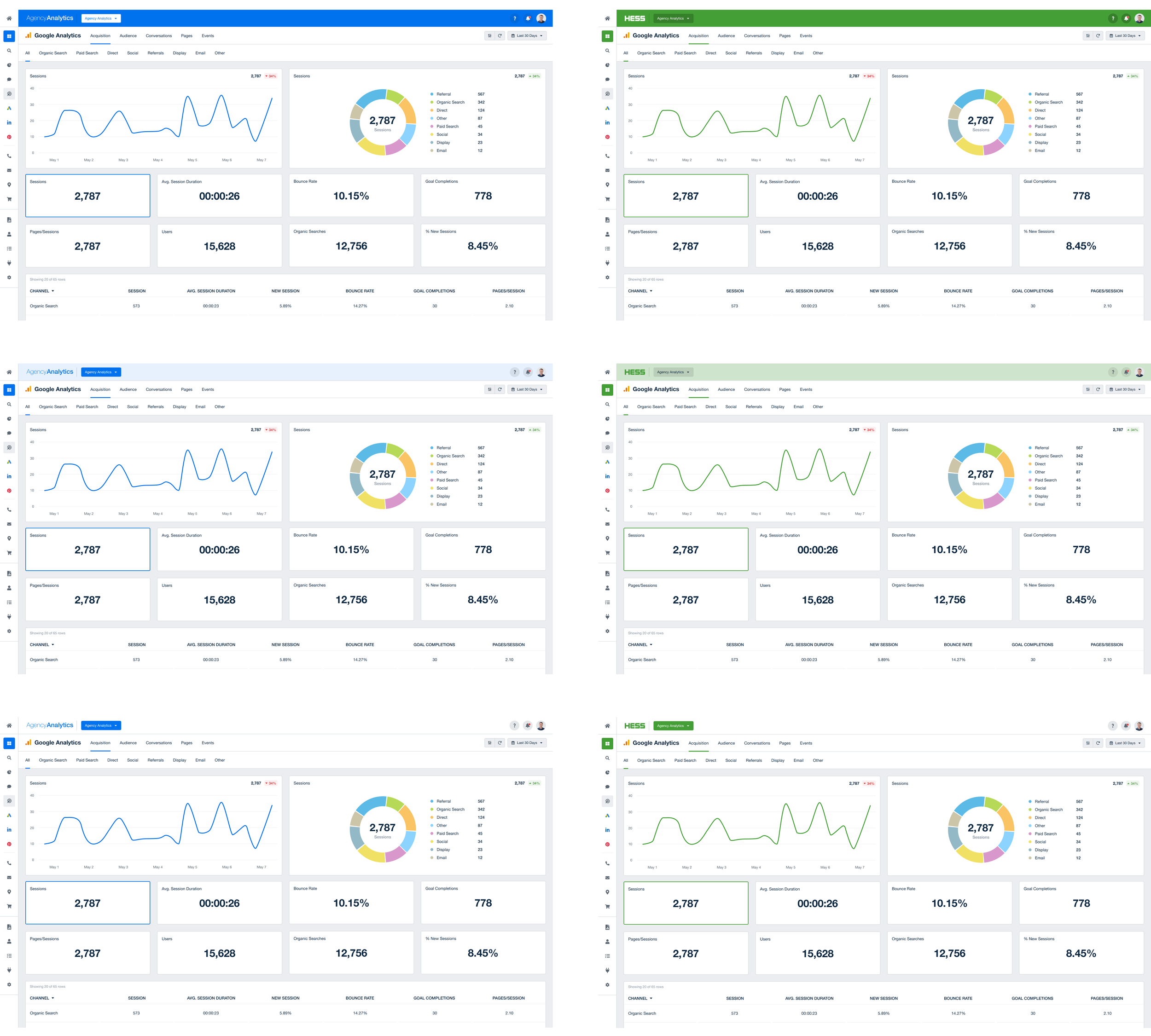Screen dimensions: 1151x1036
Task: Click user avatar in white header AgencyAnalytics dashboard
Action: pyautogui.click(x=541, y=726)
